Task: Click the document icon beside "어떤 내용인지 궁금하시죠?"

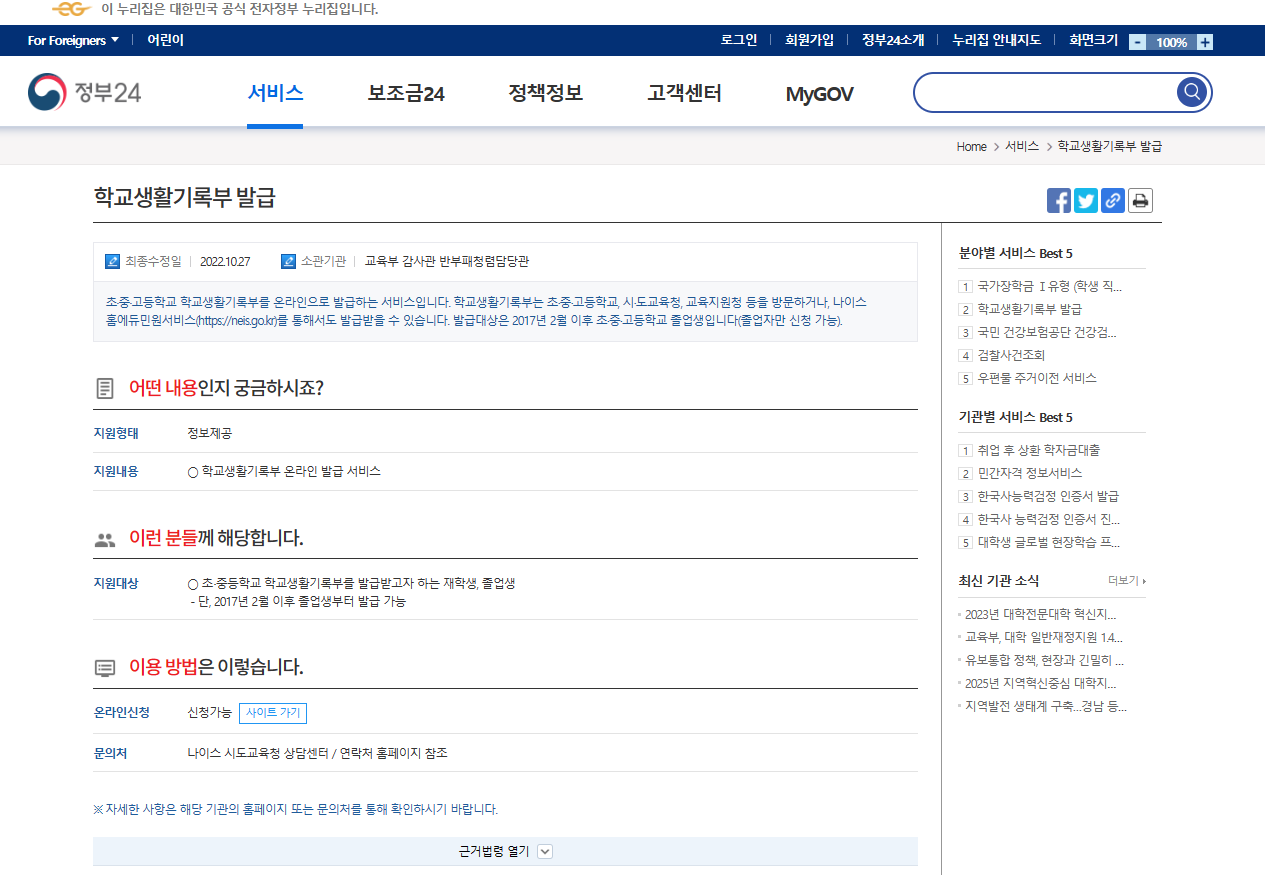Action: coord(103,390)
